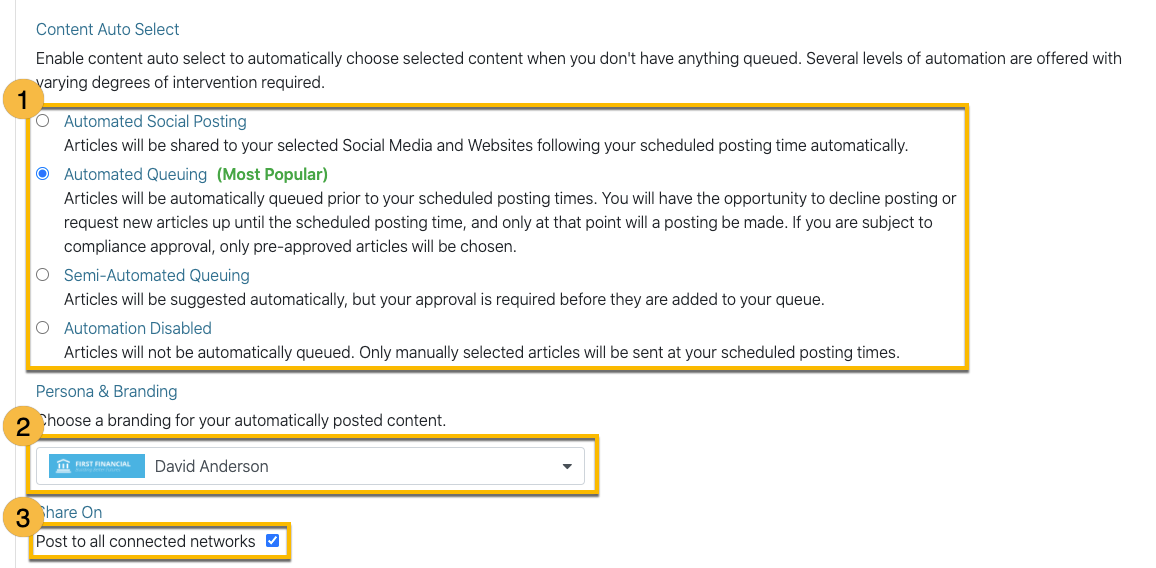1156x568 pixels.
Task: Open the David Anderson persona selector
Action: 310,466
